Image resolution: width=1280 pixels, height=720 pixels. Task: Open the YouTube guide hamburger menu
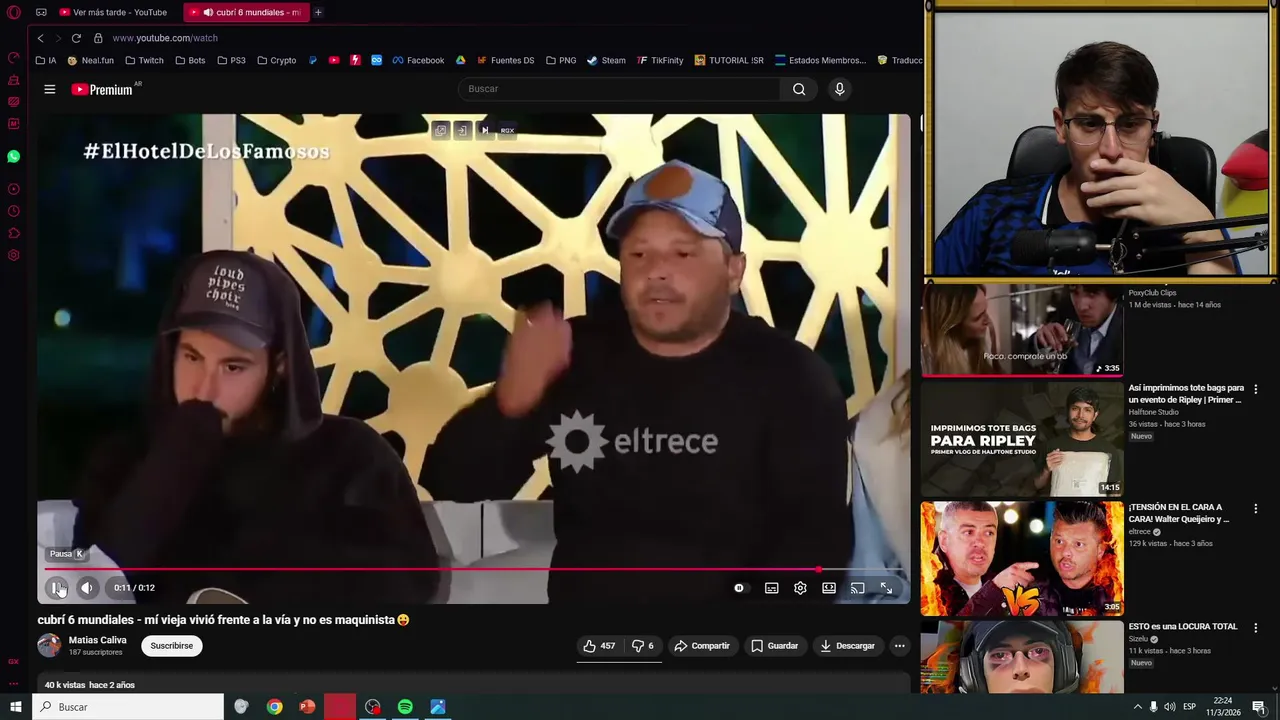click(x=49, y=89)
